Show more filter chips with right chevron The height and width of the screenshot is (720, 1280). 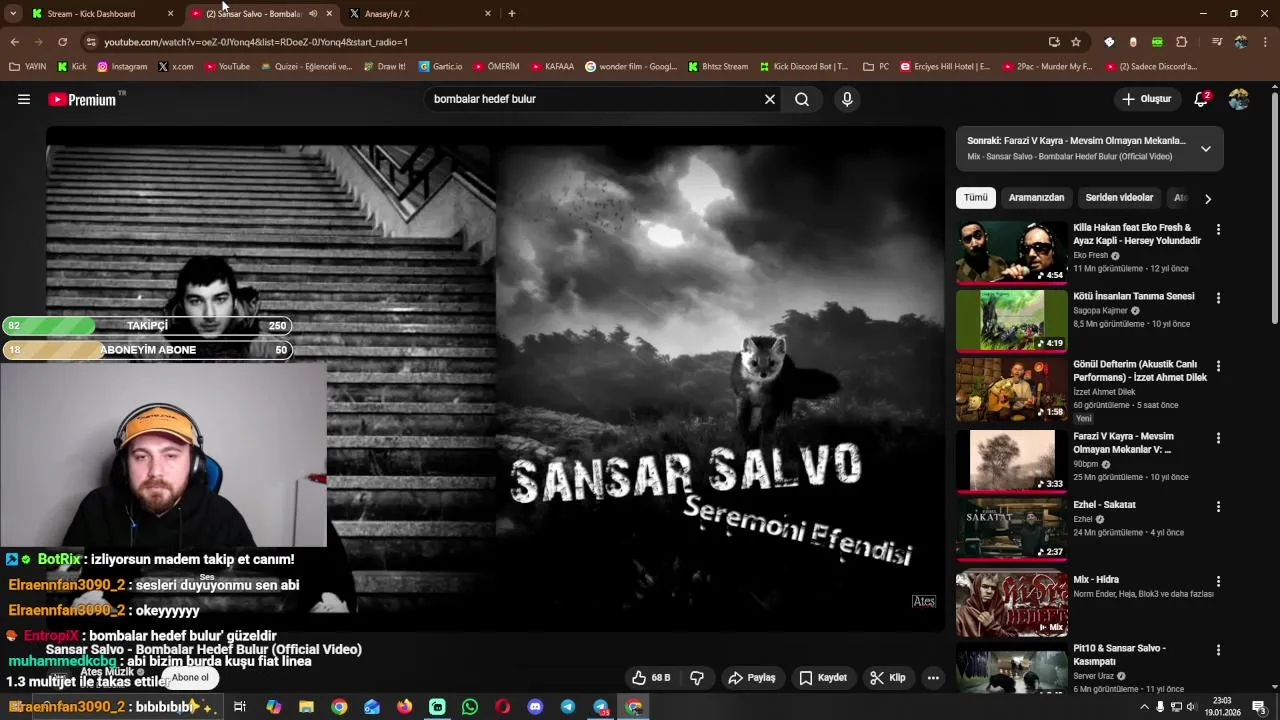(x=1207, y=198)
